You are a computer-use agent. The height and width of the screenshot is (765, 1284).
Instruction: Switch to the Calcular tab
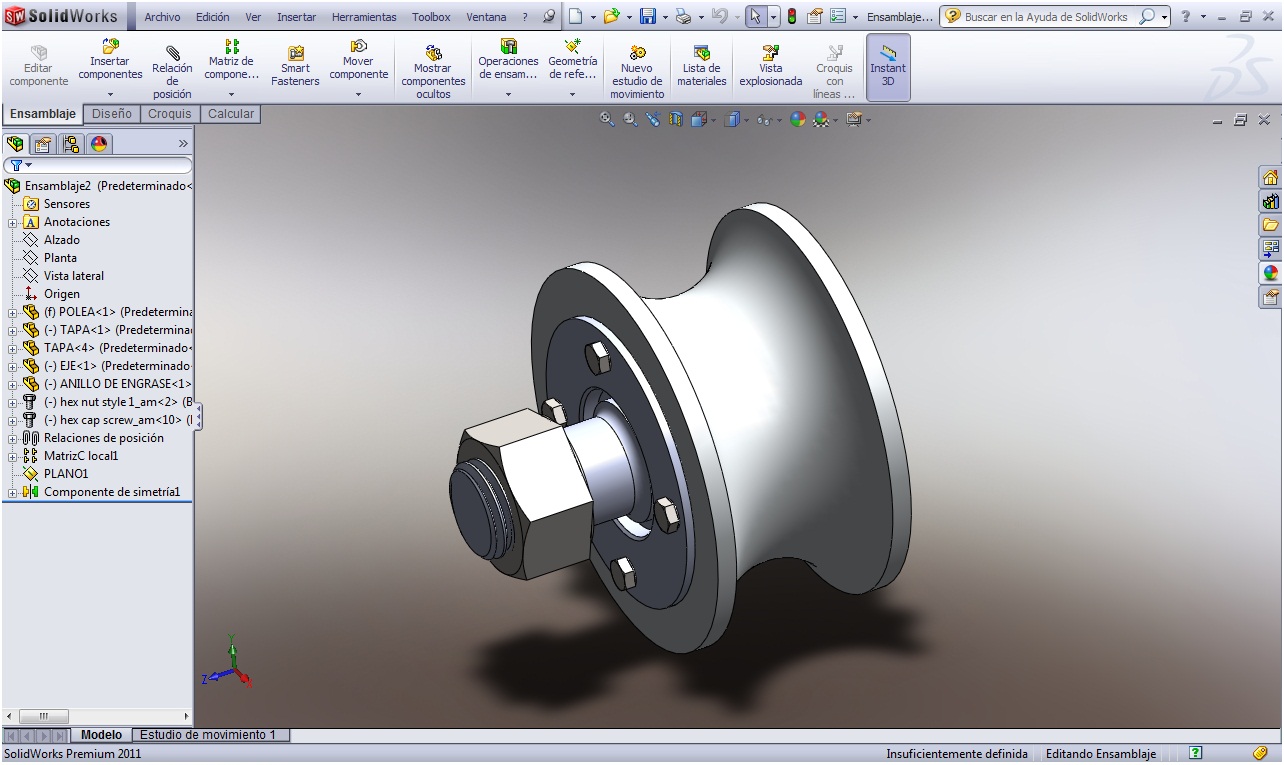click(x=231, y=114)
